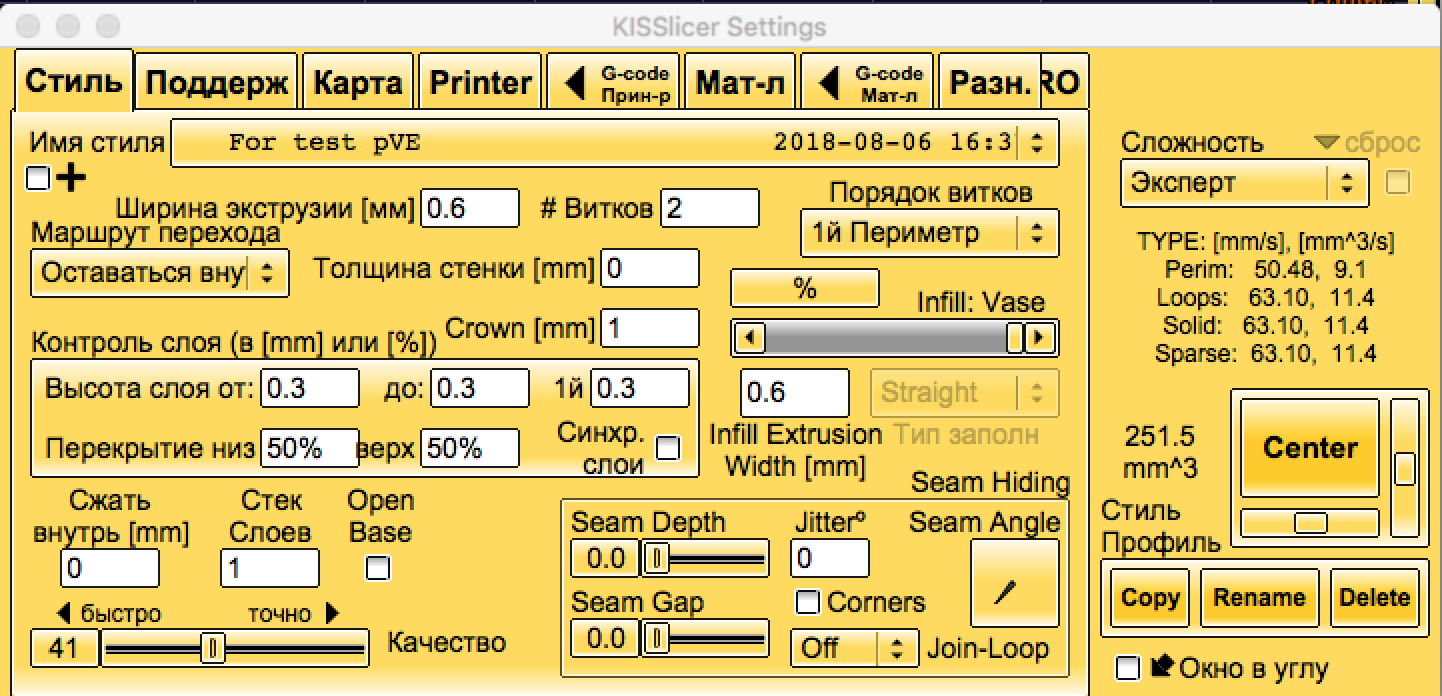The height and width of the screenshot is (696, 1442).
Task: Open the Порядок витков dropdown
Action: click(928, 234)
